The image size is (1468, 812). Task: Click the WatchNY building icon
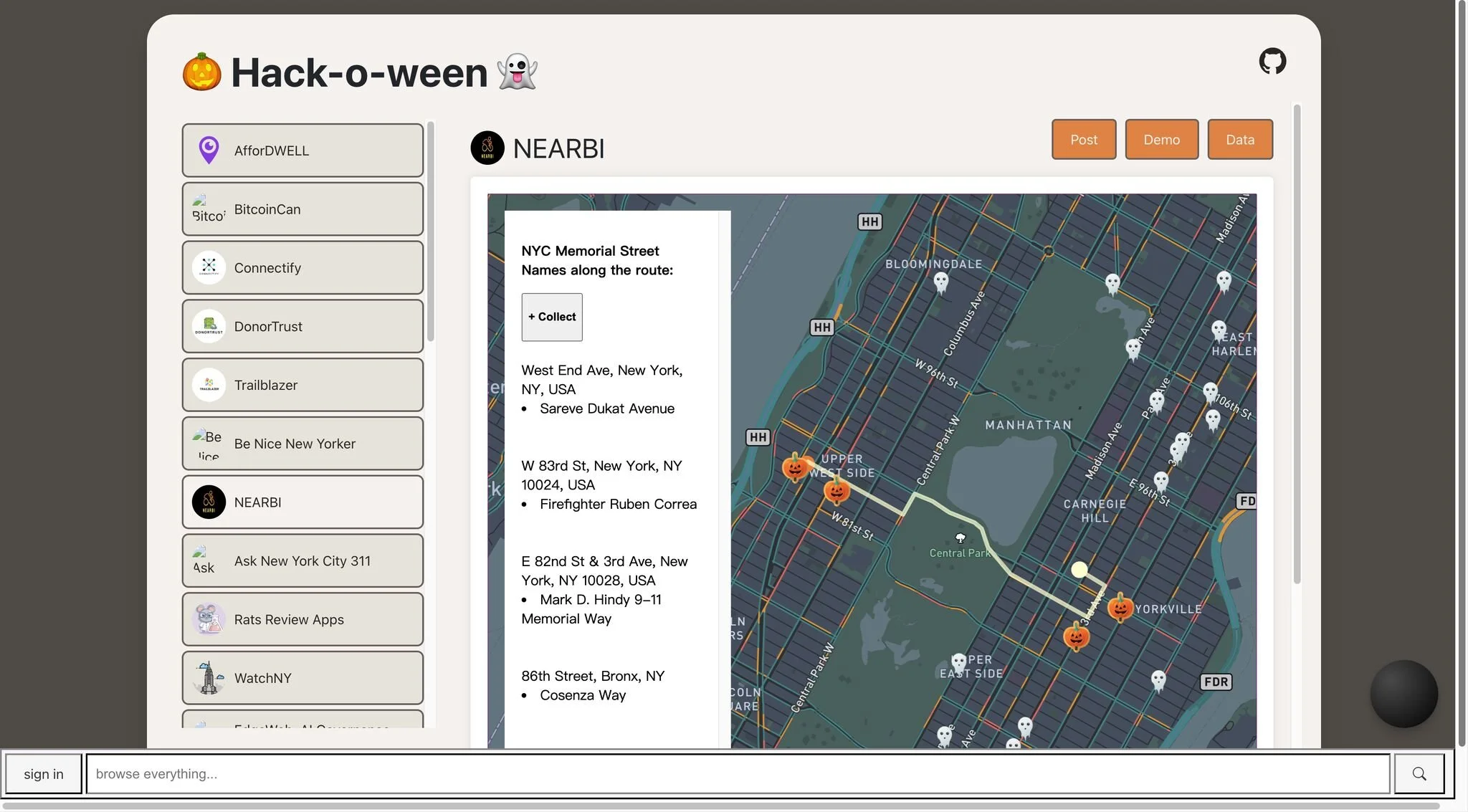[x=209, y=678]
